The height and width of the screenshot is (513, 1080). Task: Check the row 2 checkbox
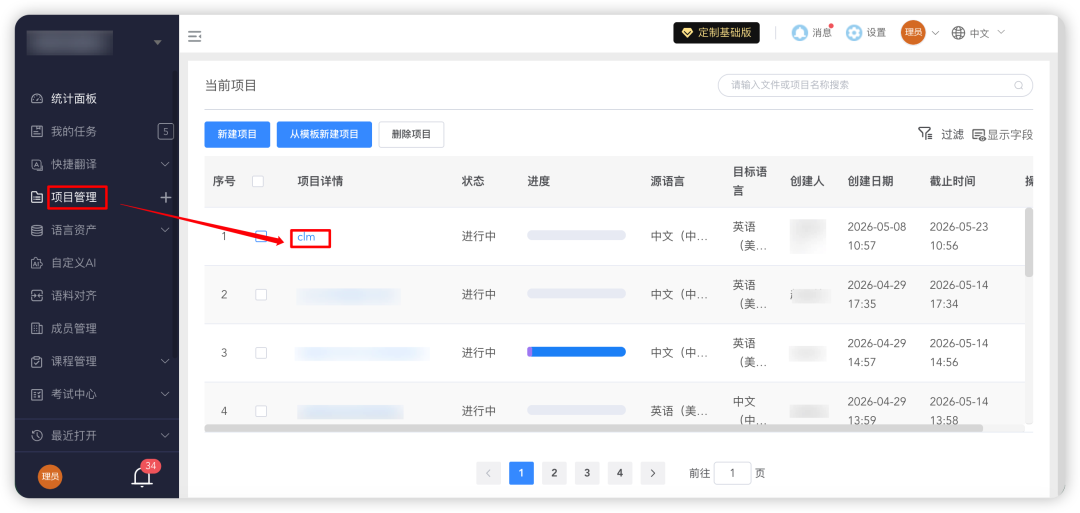[x=261, y=294]
